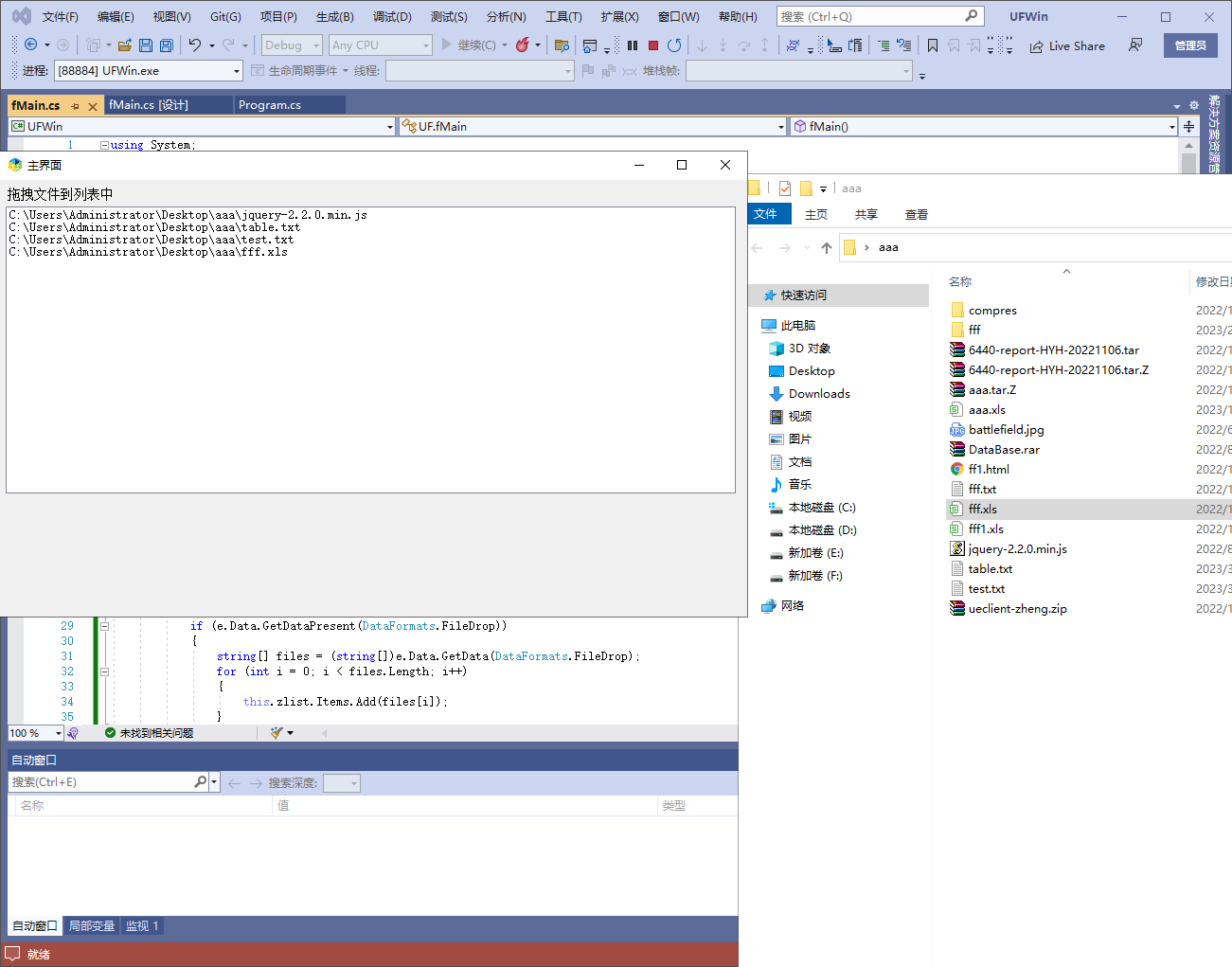Click the code cleanup broom icon
The height and width of the screenshot is (967, 1232).
[x=277, y=732]
